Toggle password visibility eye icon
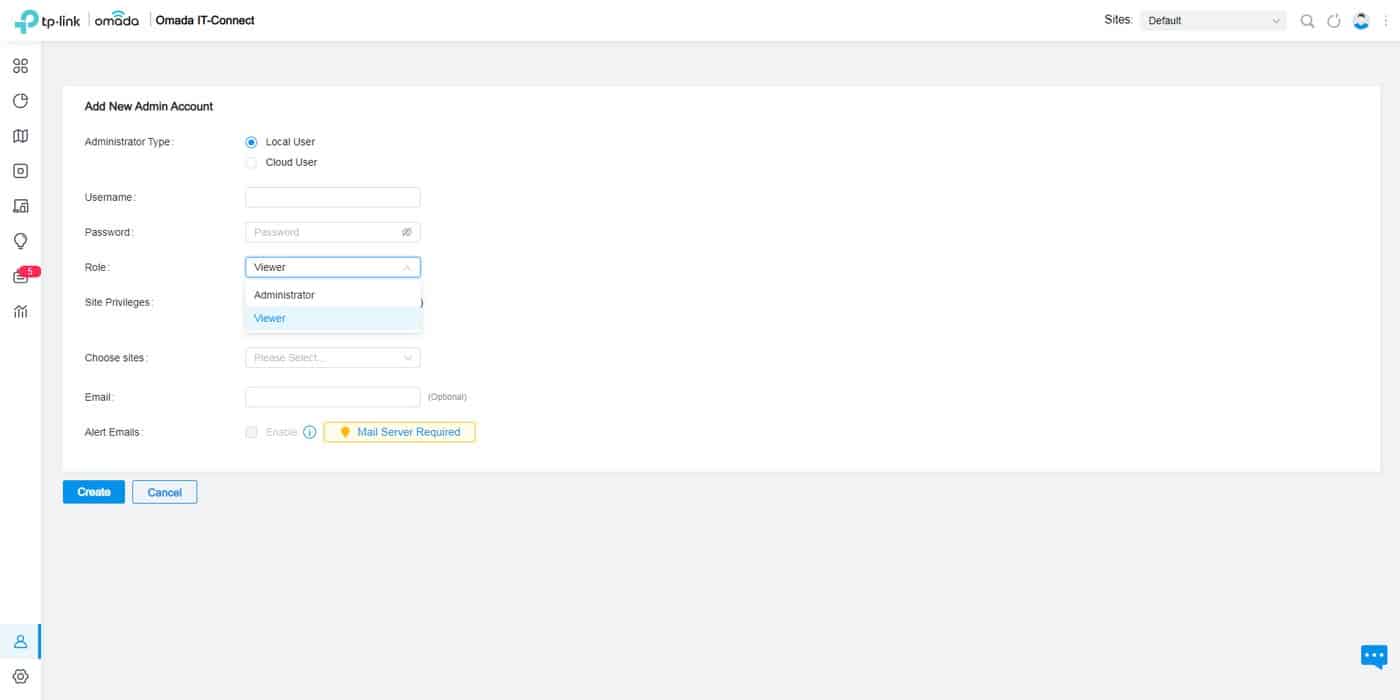This screenshot has height=700, width=1400. pyautogui.click(x=407, y=232)
